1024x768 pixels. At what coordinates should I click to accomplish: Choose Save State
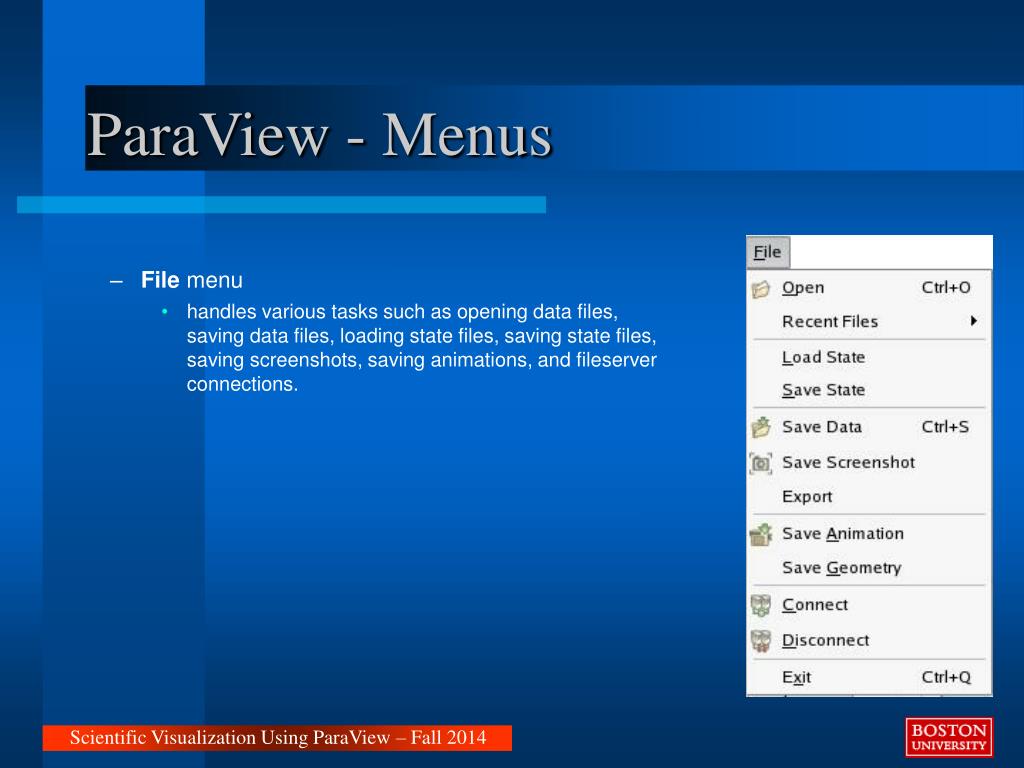tap(869, 390)
